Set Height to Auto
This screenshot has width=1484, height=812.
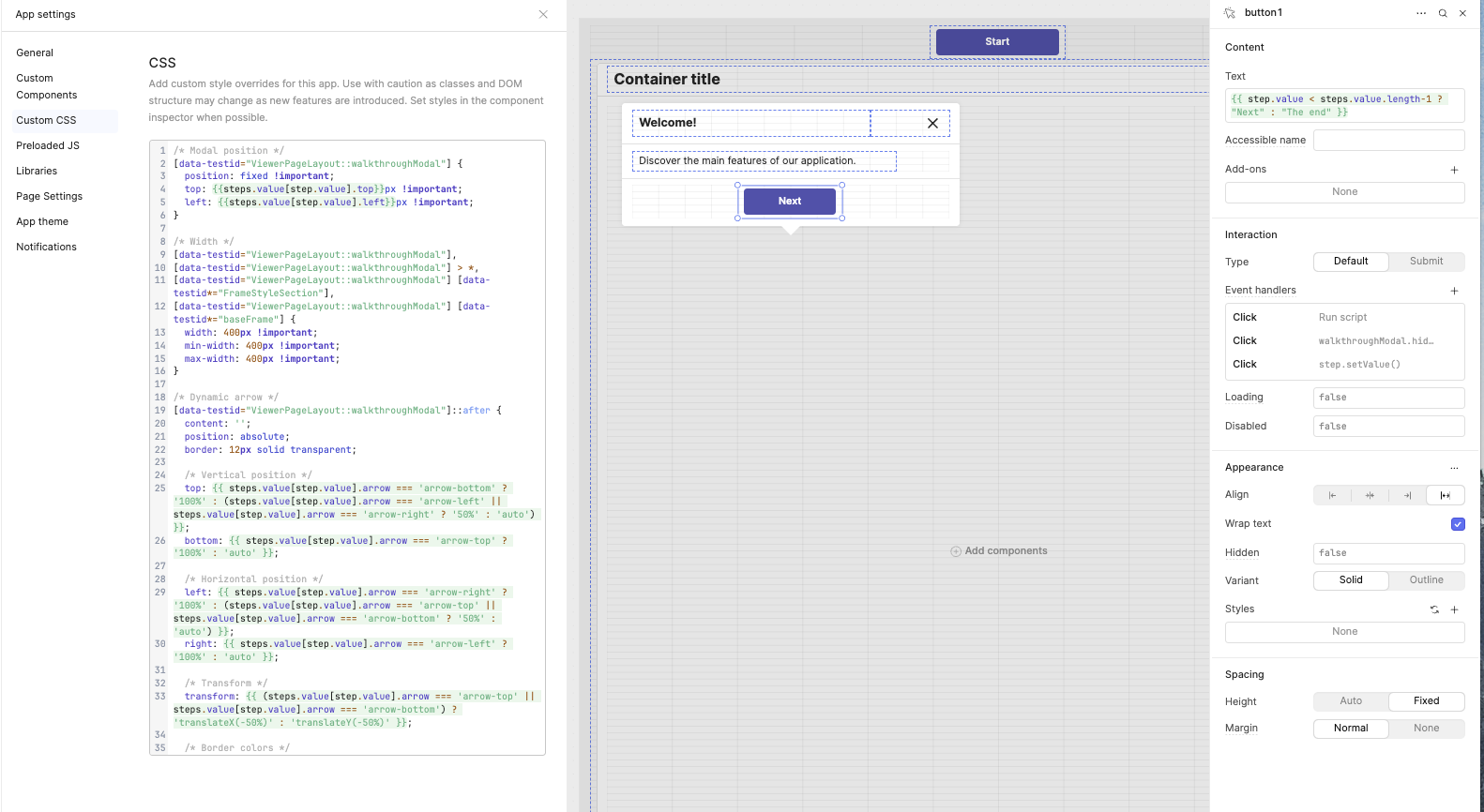[x=1351, y=701]
